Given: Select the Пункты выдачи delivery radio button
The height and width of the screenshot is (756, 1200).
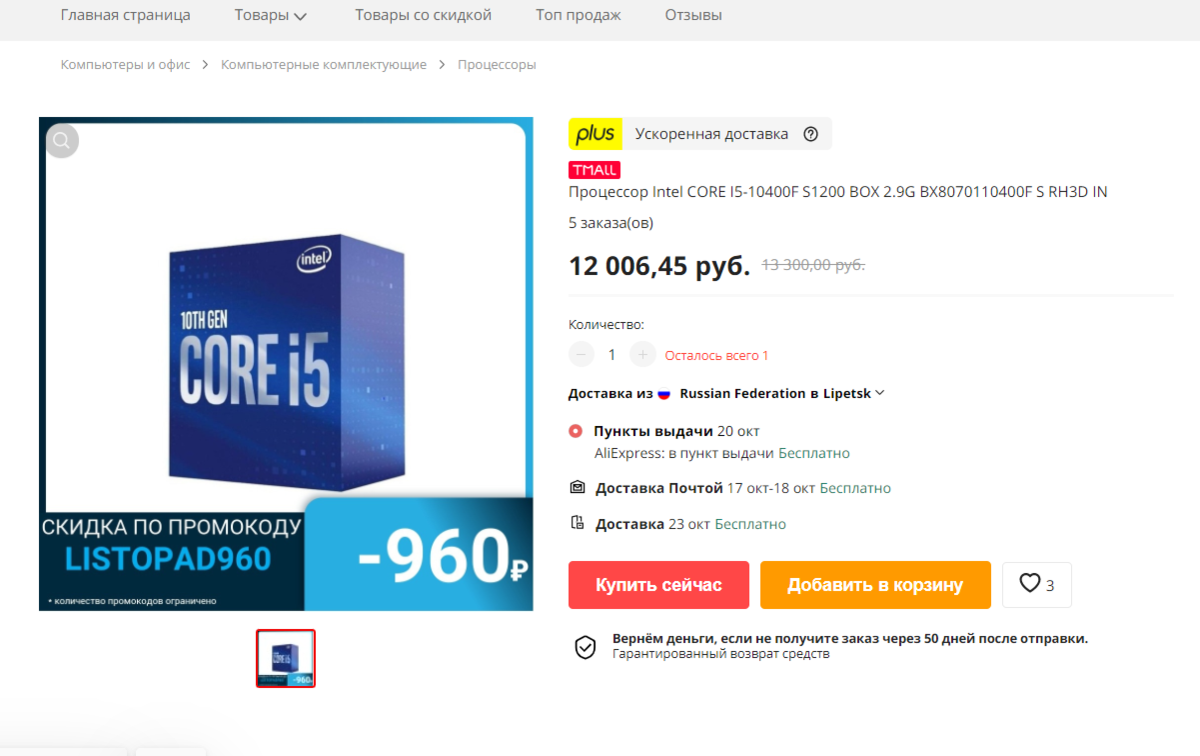Looking at the screenshot, I should coord(575,431).
